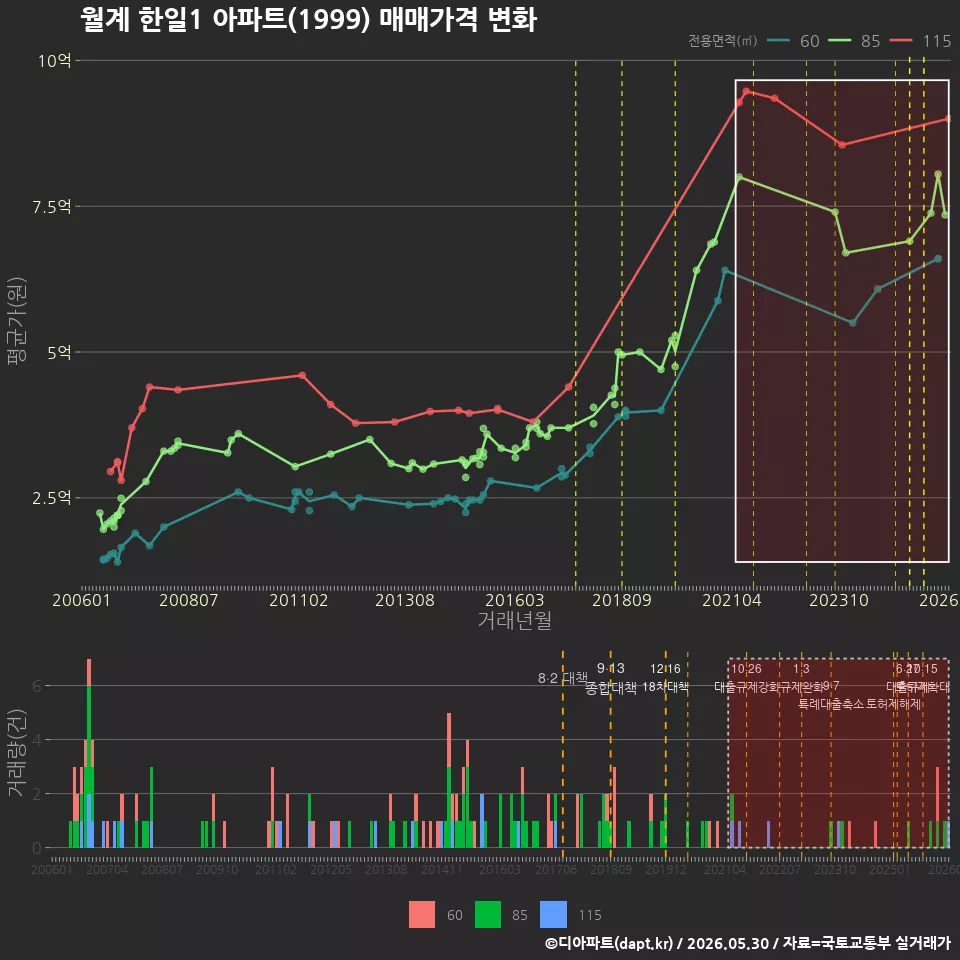Select the 115 red line legend entry
The width and height of the screenshot is (960, 960).
point(920,41)
